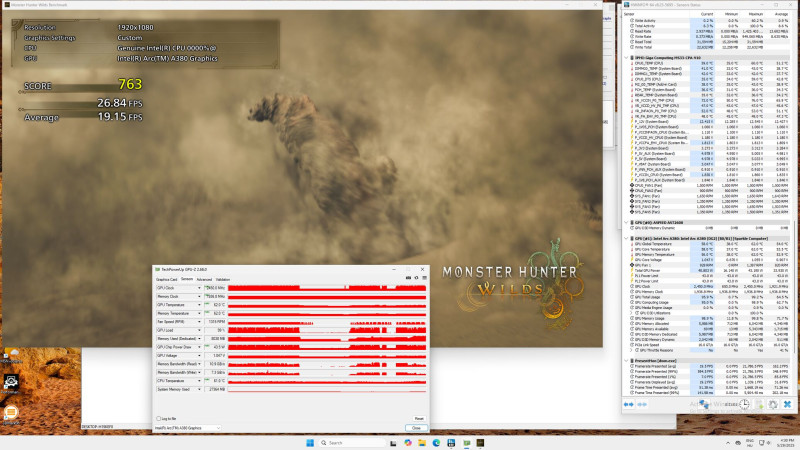800x450 pixels.
Task: Open the GPU Clock sensor dropdown
Action: pos(199,288)
